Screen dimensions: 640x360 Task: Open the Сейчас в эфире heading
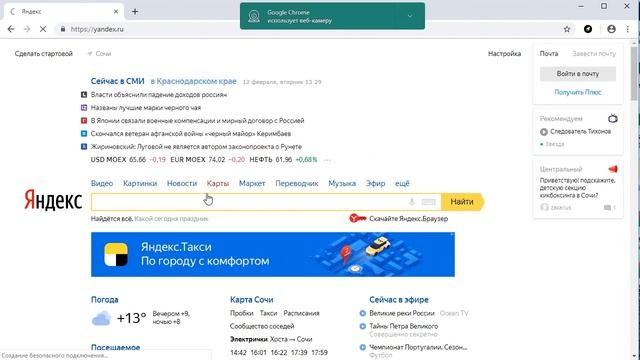pos(399,300)
